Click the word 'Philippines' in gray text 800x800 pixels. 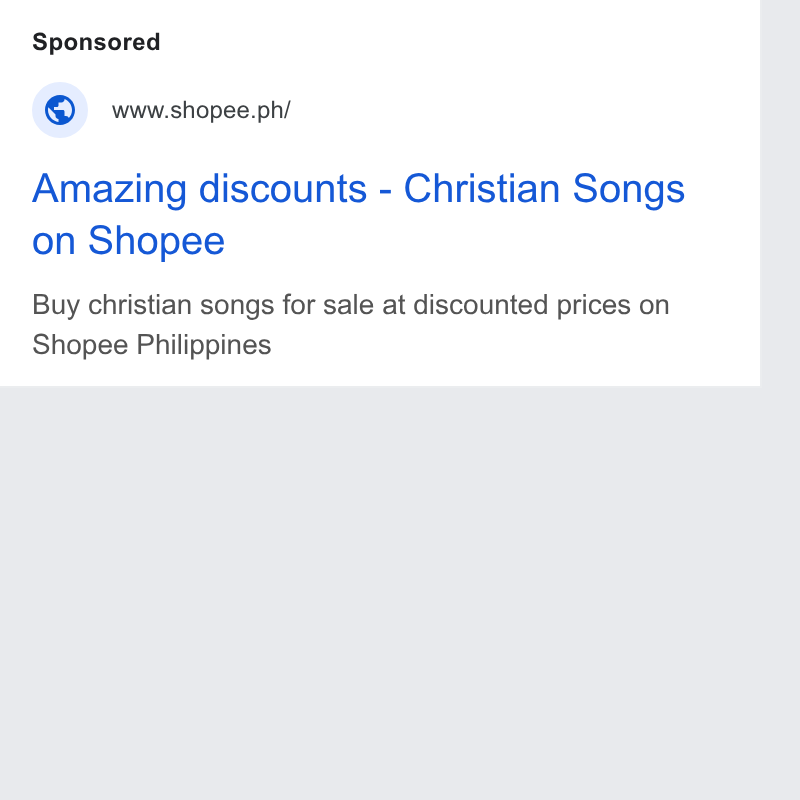pyautogui.click(x=204, y=345)
